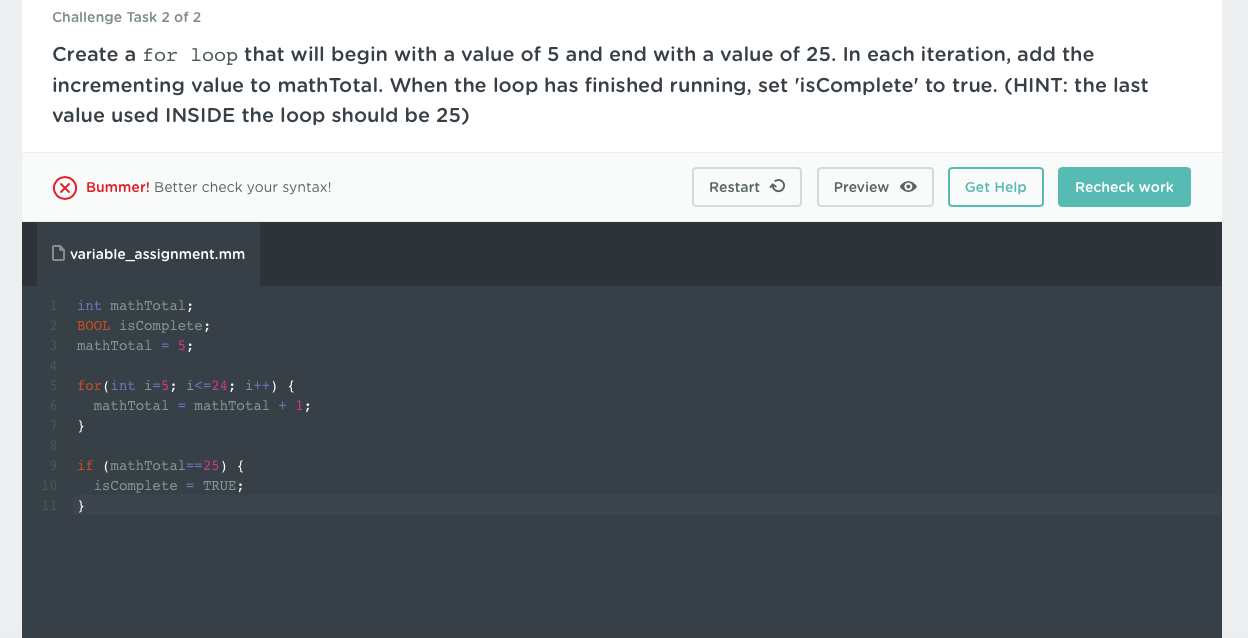The image size is (1248, 638).
Task: Place cursor in the isComplete = TRUE line
Action: click(x=168, y=486)
